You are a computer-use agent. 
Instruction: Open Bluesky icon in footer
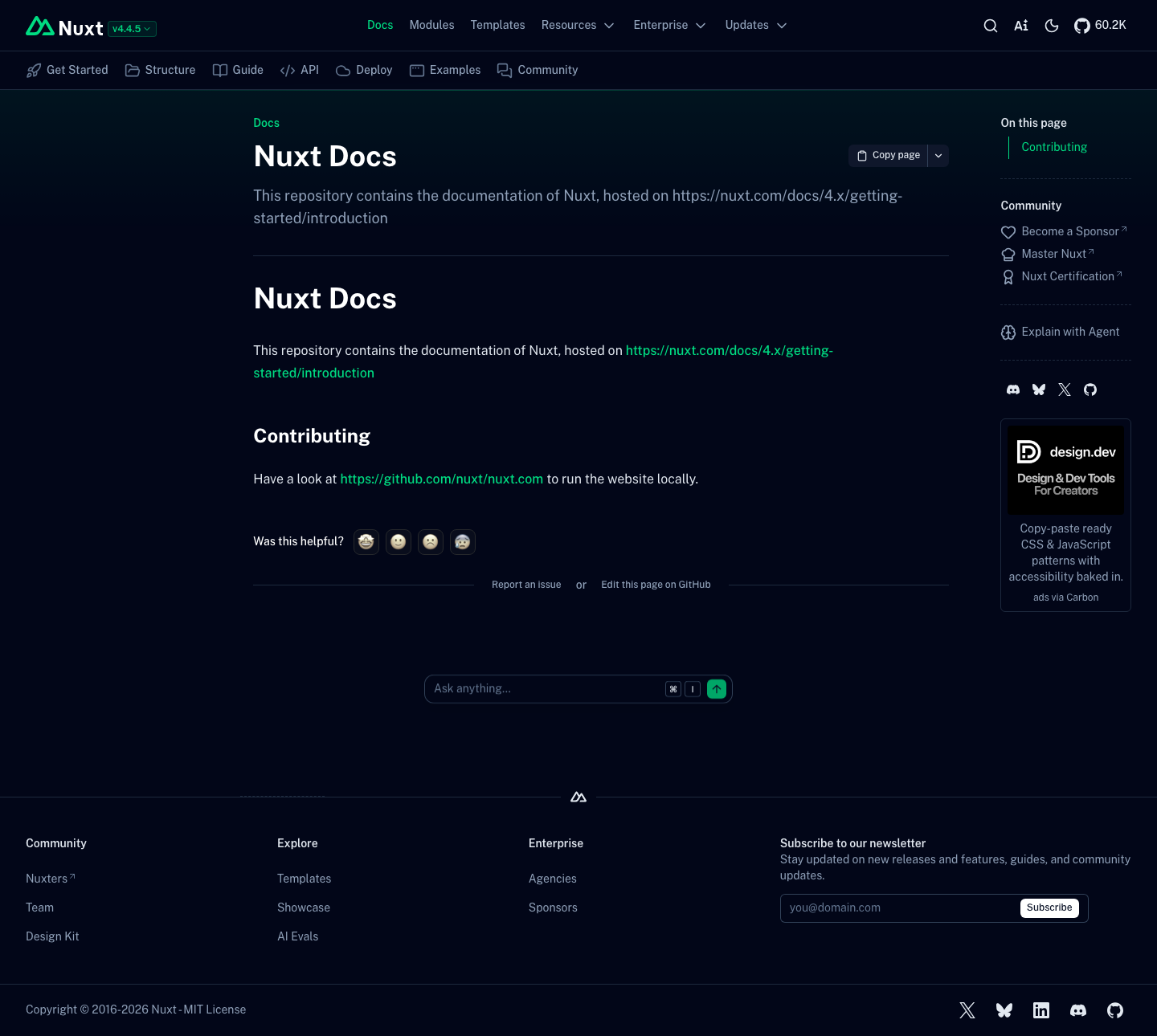1004,1010
